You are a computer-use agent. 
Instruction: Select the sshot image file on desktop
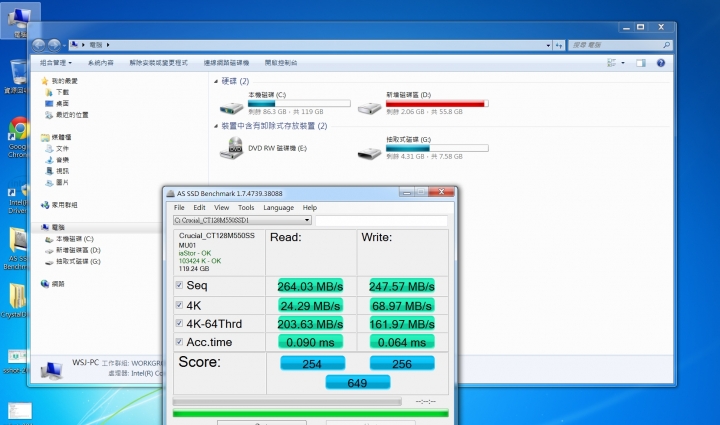click(x=18, y=356)
